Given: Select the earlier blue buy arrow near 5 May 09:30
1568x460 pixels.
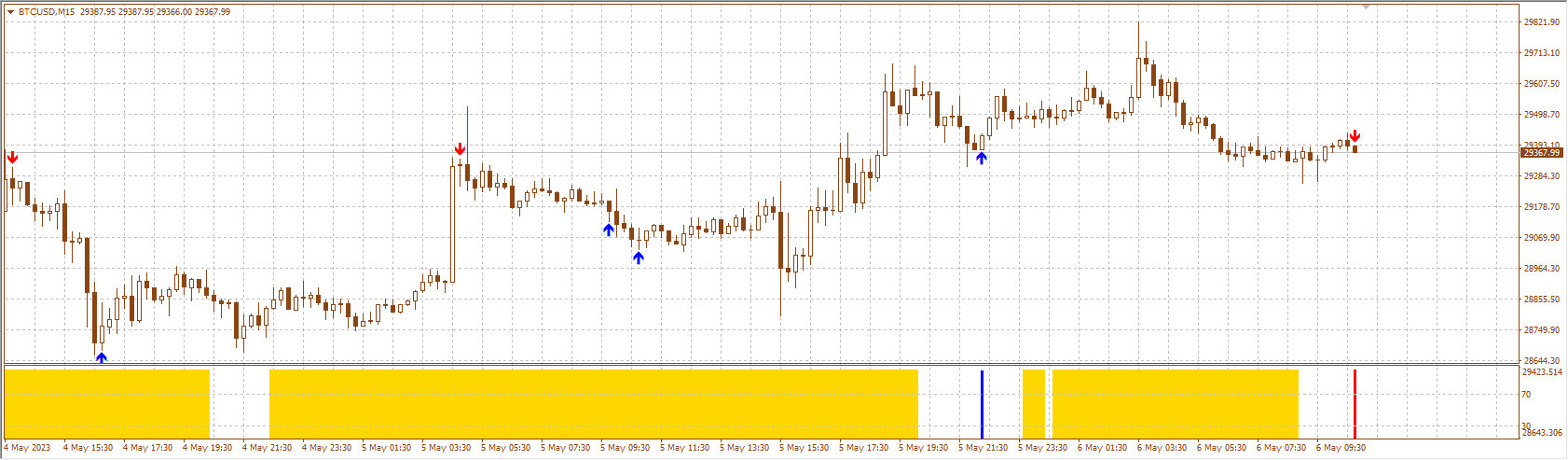Looking at the screenshot, I should pyautogui.click(x=609, y=230).
